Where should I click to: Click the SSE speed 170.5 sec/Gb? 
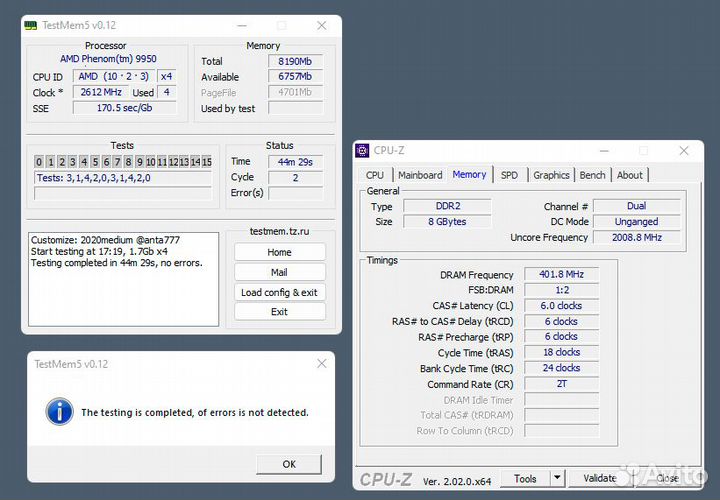124,108
